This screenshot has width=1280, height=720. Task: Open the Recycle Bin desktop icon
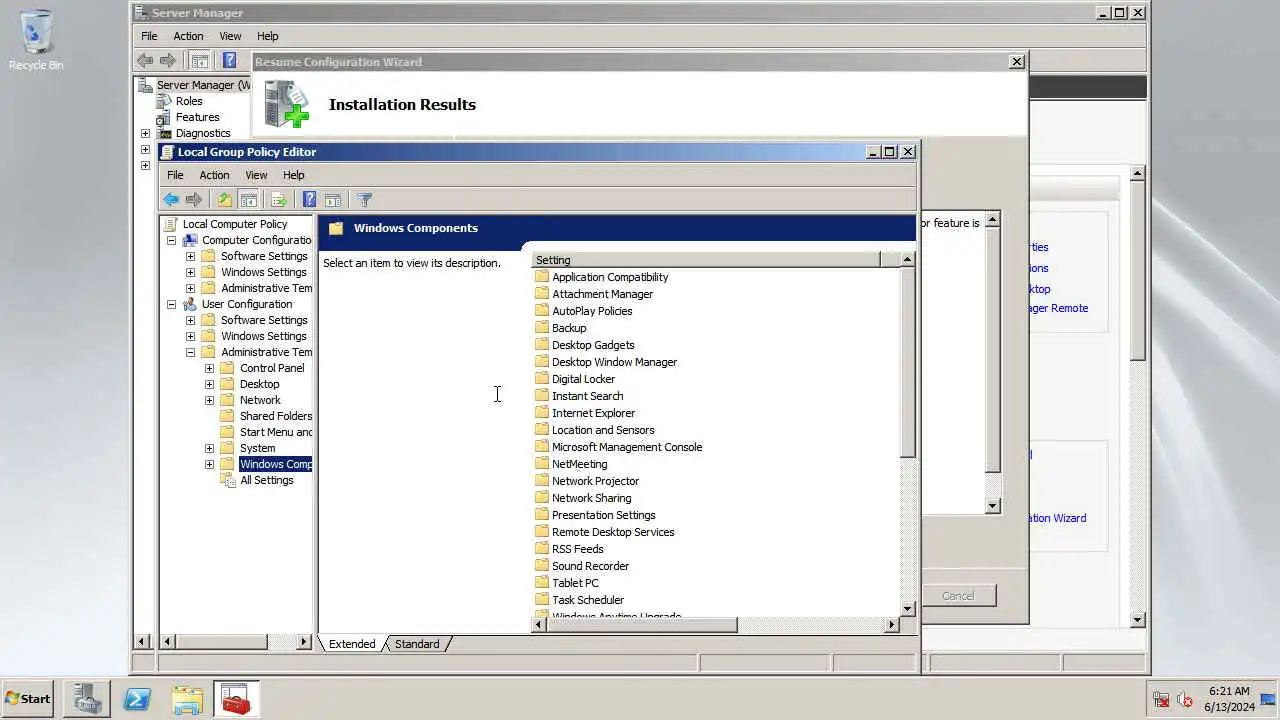point(36,40)
